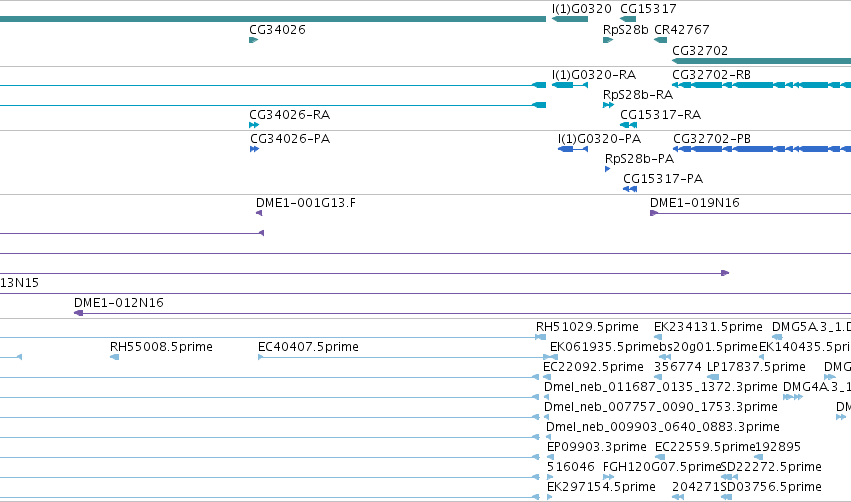Click the bs20g01.5prime EST label
851x502 pixels.
(708, 347)
